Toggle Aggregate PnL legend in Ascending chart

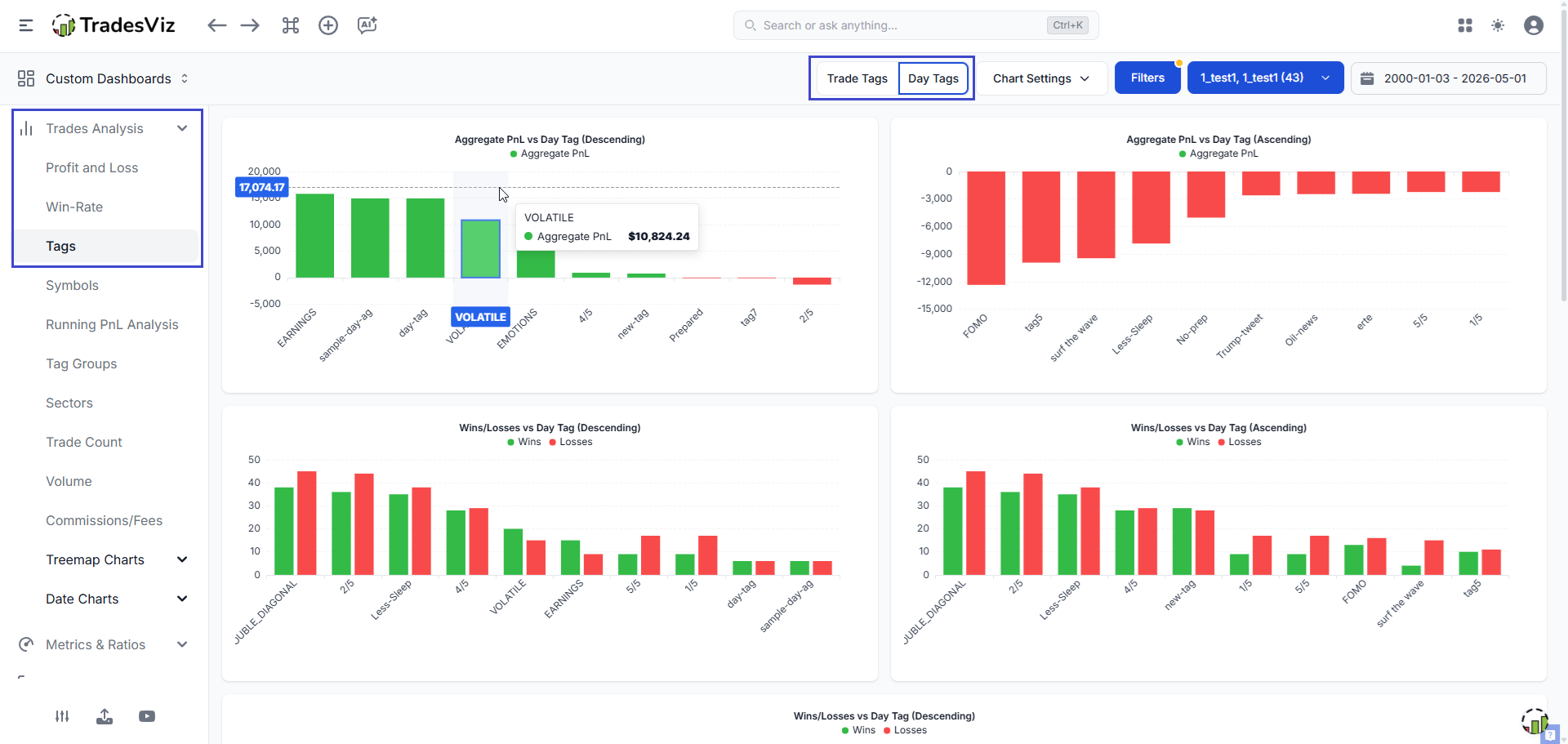[x=1218, y=154]
